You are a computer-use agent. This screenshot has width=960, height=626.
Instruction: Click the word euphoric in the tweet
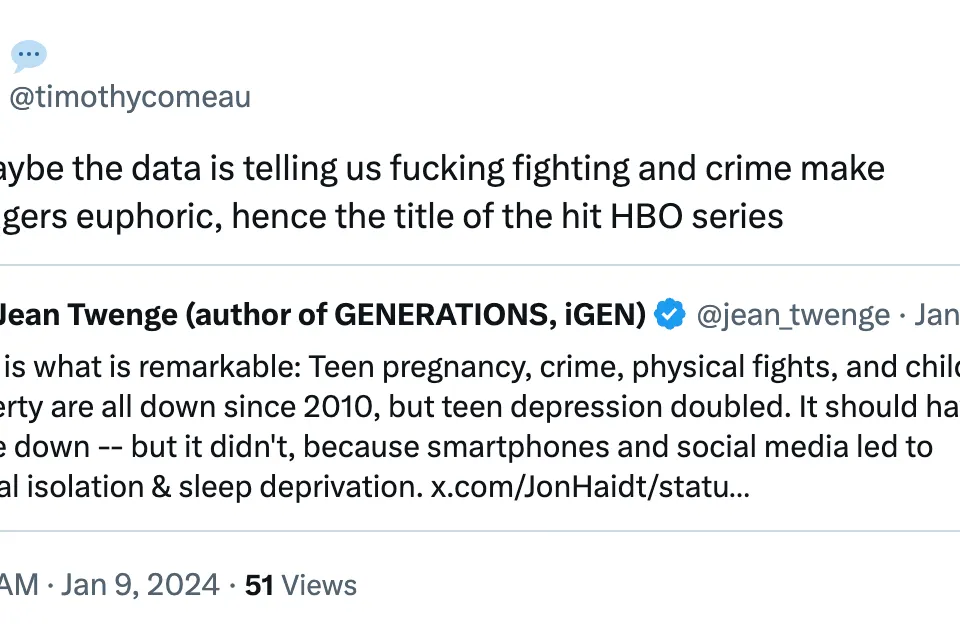[x=149, y=217]
